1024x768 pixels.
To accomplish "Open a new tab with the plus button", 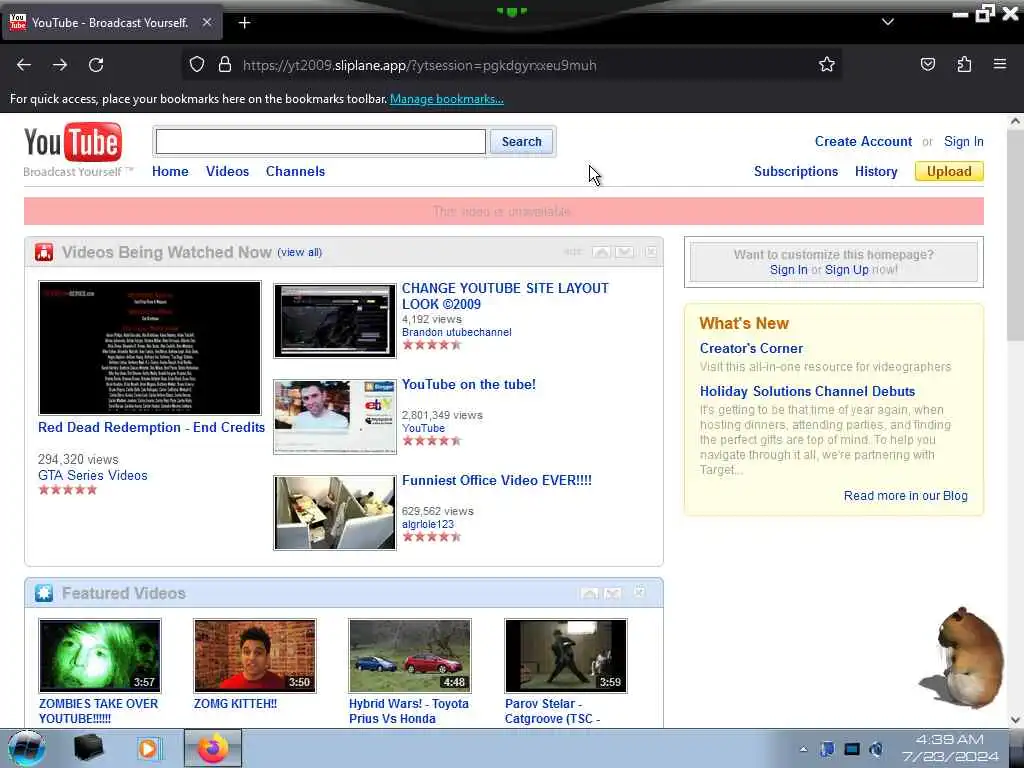I will pyautogui.click(x=244, y=23).
